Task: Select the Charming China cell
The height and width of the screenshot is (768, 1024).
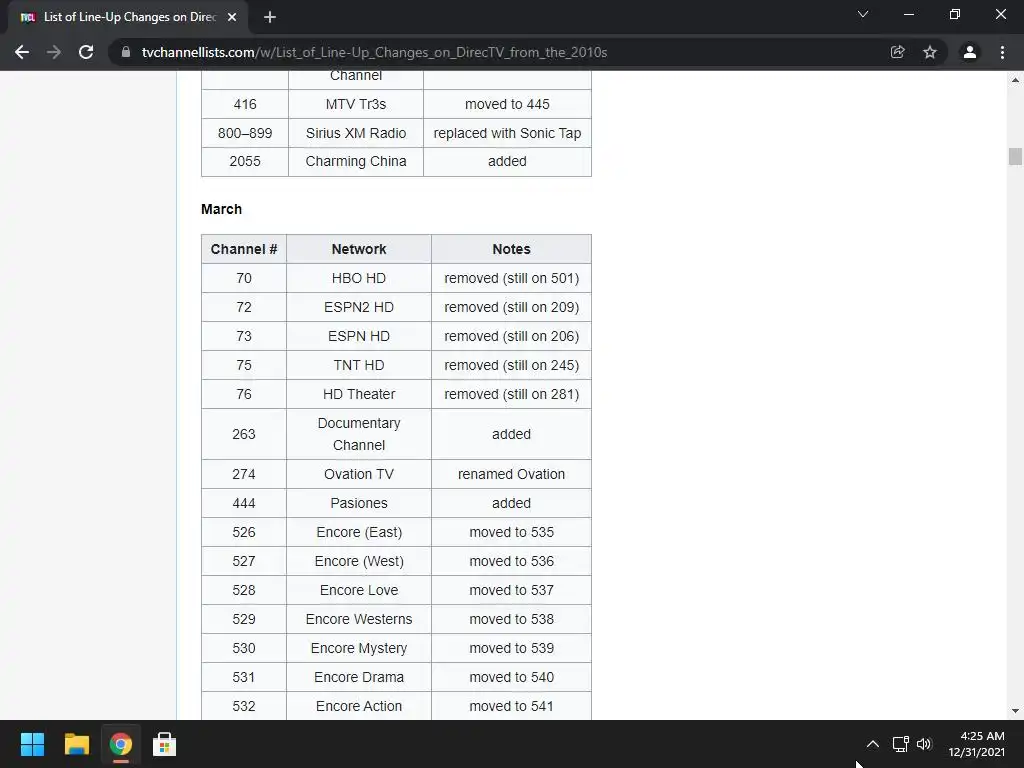Action: 356,161
